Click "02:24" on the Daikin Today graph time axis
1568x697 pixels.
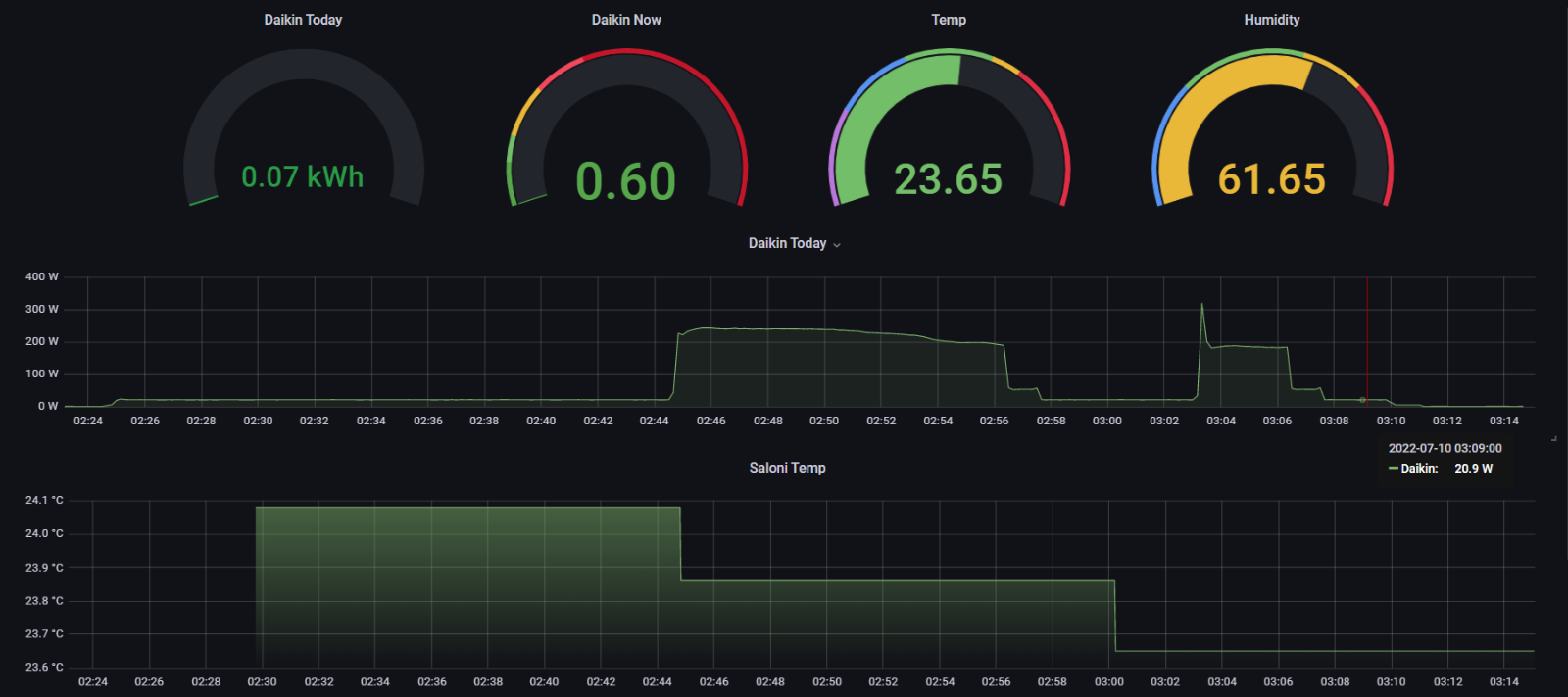tap(88, 422)
